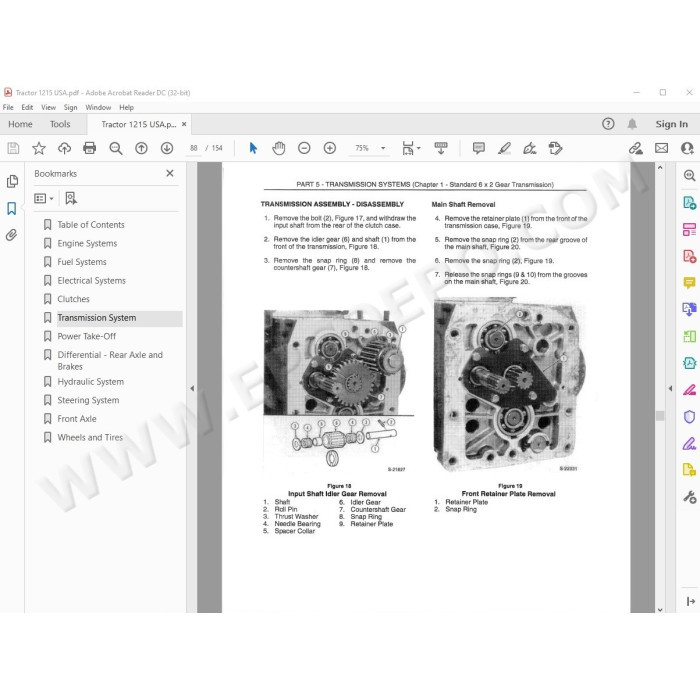The width and height of the screenshot is (700, 700).
Task: Close the Tractor 1215 USA.pdf tab
Action: pyautogui.click(x=184, y=124)
